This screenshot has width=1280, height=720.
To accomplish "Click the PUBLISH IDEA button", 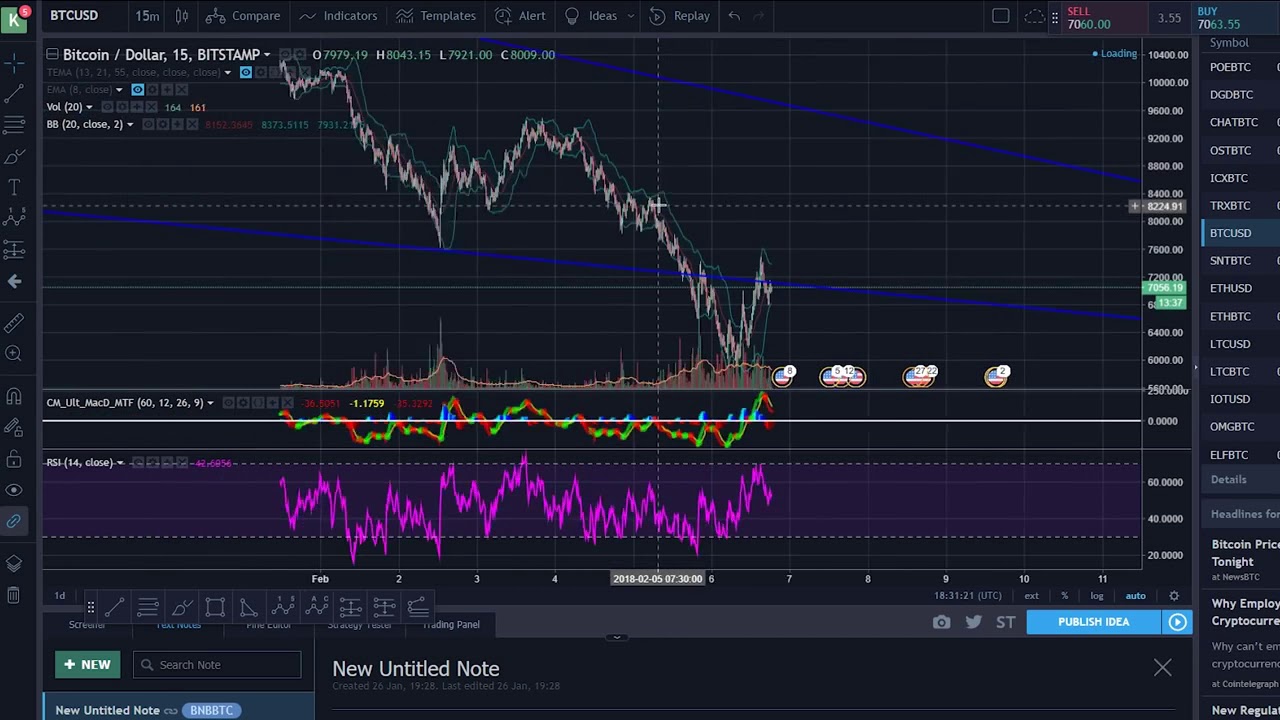I will 1093,622.
